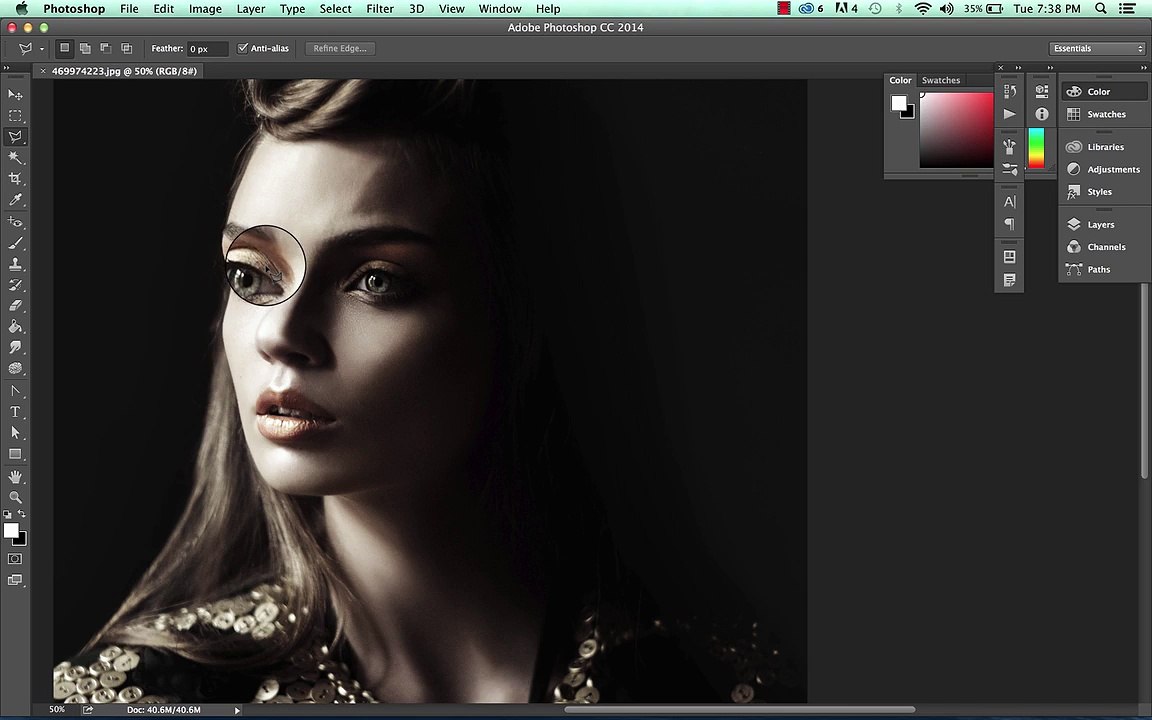Viewport: 1152px width, 720px height.
Task: Activate the Eyedropper tool
Action: (x=15, y=200)
